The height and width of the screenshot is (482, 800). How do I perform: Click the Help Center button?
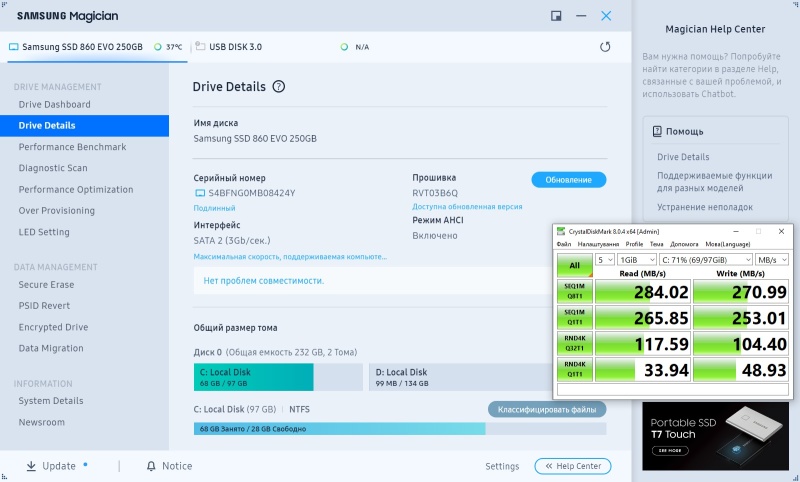click(x=572, y=466)
